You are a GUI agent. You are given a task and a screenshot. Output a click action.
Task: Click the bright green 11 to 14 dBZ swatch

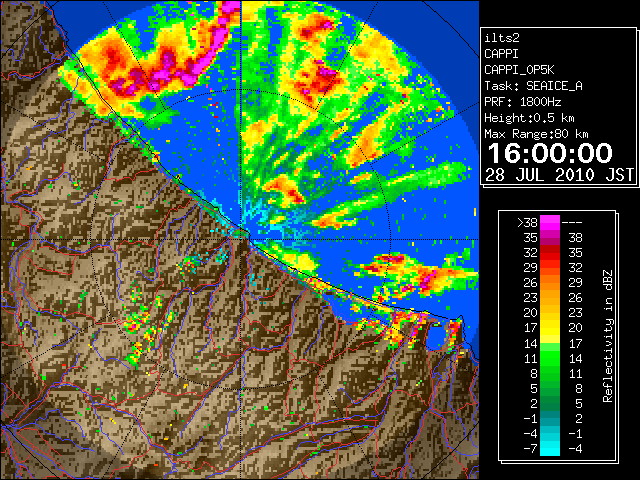point(550,358)
